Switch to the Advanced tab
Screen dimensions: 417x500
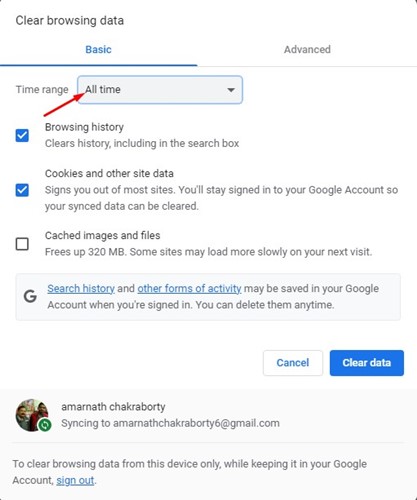click(x=307, y=49)
